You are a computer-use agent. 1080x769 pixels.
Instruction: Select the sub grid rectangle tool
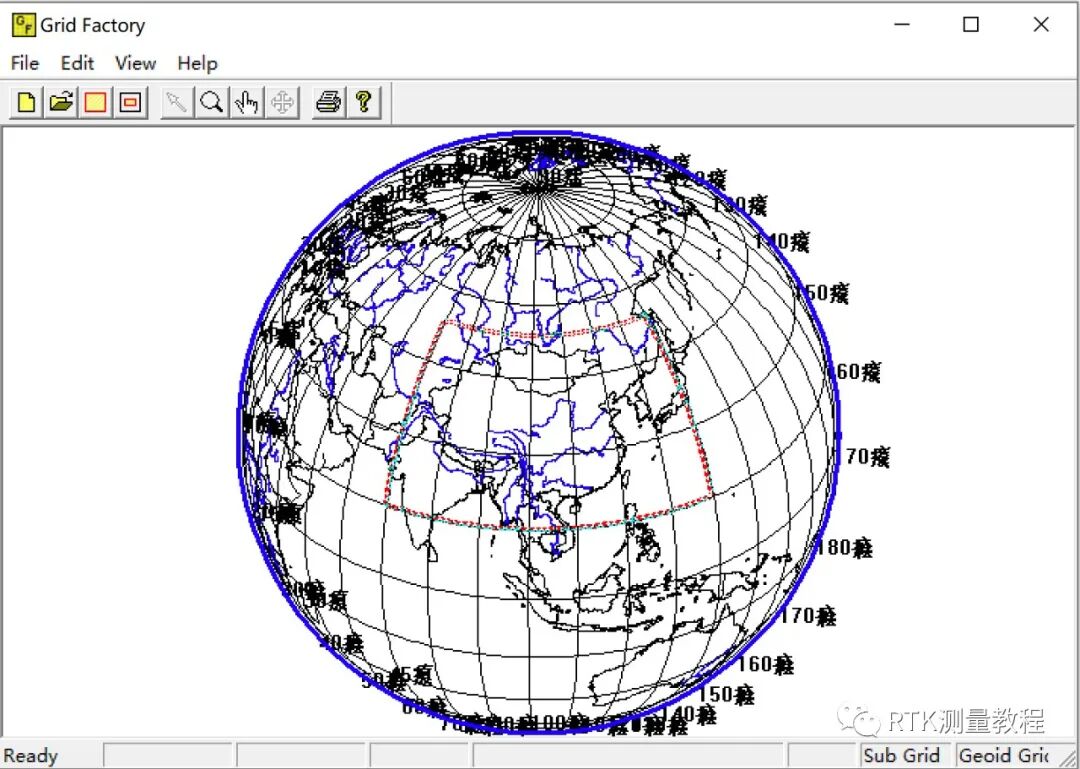click(x=130, y=103)
